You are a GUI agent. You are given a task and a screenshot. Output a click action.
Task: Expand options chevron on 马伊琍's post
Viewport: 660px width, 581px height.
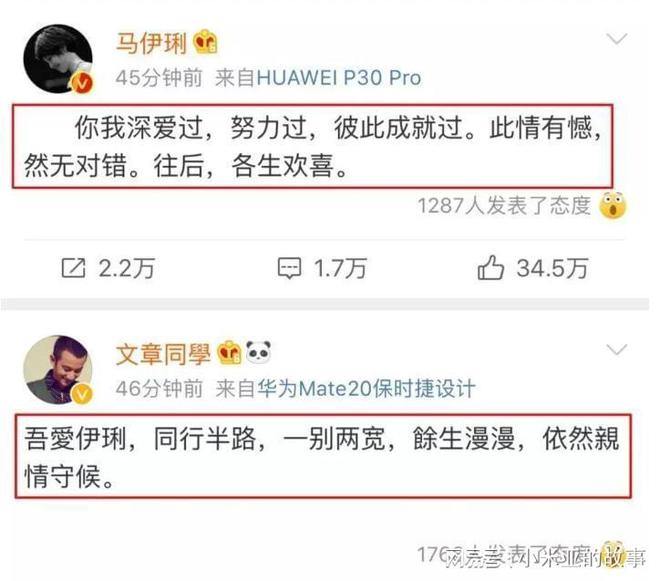point(617,39)
